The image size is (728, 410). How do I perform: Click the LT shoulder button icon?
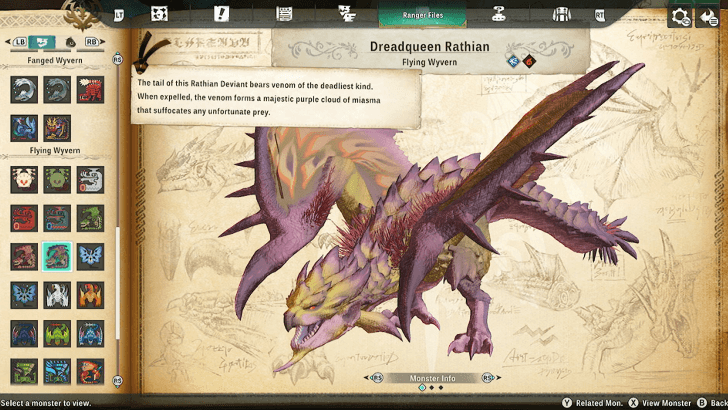(119, 15)
